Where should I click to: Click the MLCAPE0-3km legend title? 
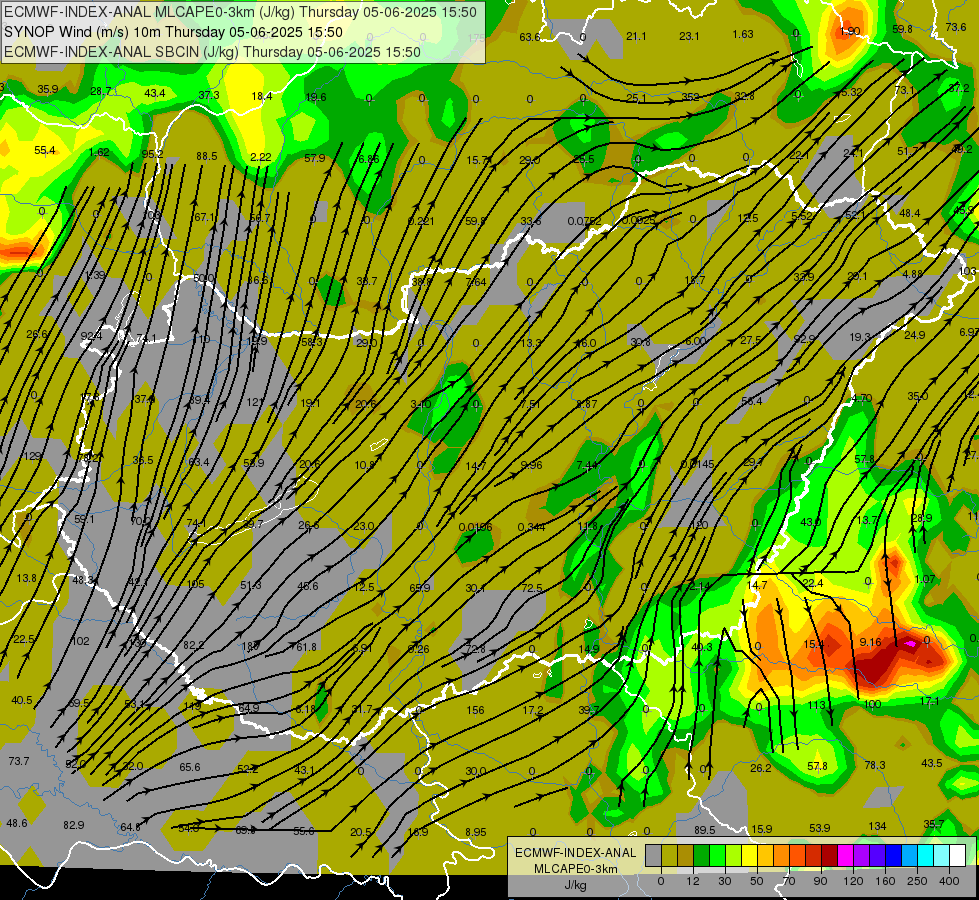pyautogui.click(x=575, y=869)
